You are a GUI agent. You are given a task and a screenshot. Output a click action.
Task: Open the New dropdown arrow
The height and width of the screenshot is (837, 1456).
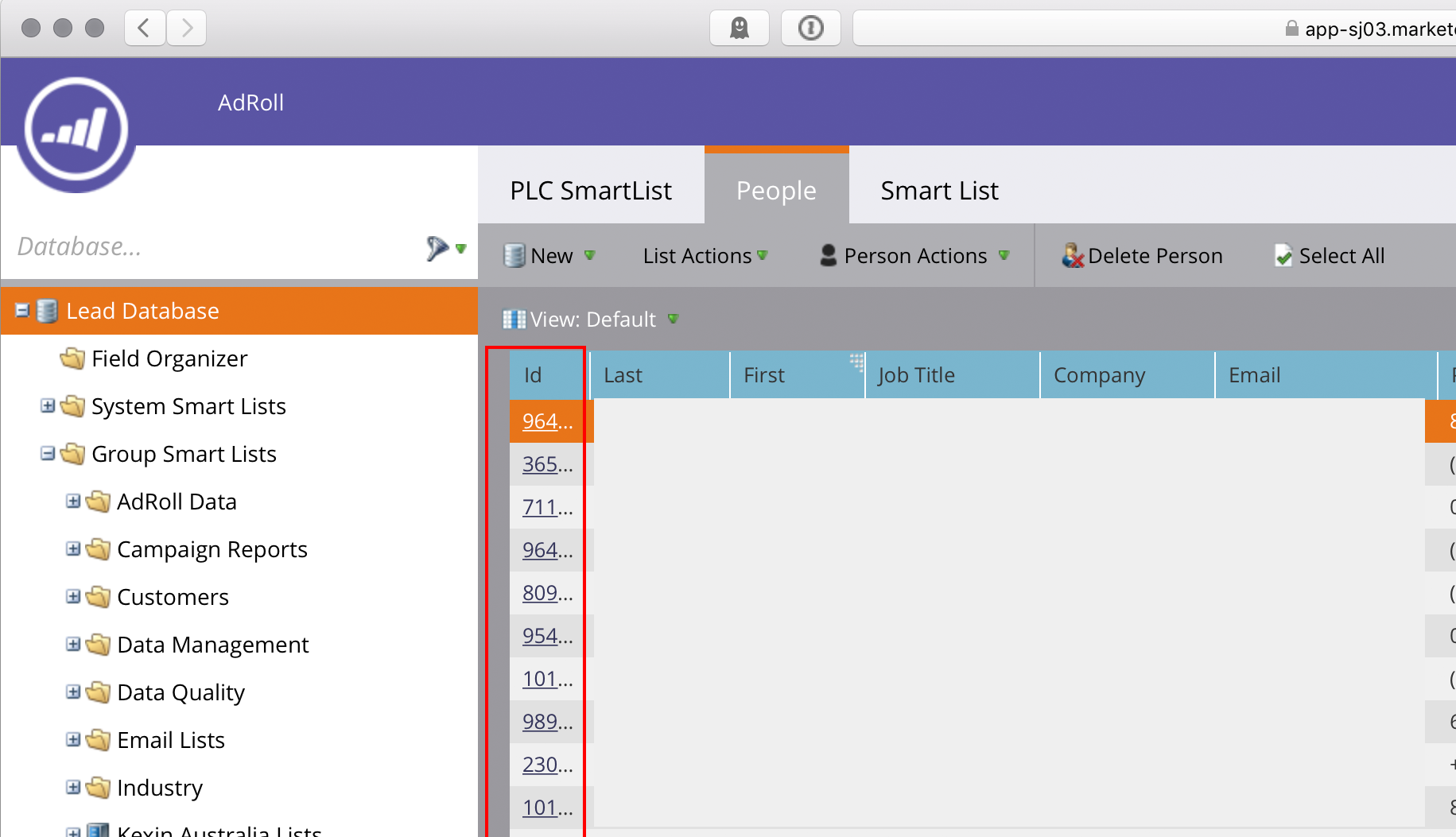click(x=590, y=255)
